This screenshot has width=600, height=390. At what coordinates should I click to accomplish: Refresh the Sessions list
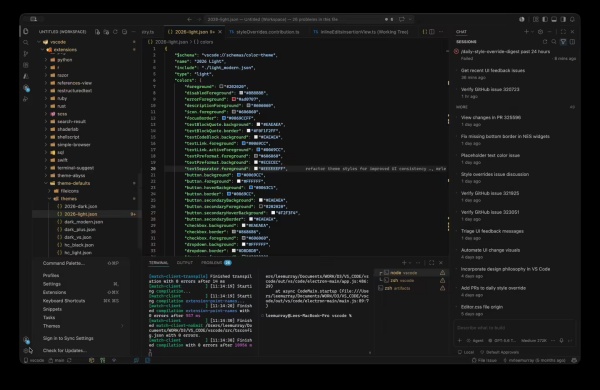(545, 42)
